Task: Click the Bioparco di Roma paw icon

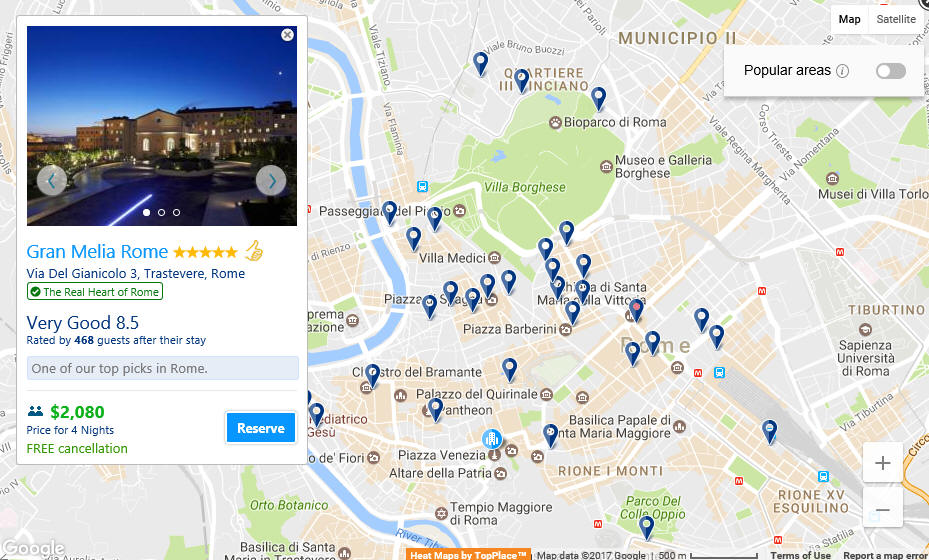Action: tap(555, 123)
